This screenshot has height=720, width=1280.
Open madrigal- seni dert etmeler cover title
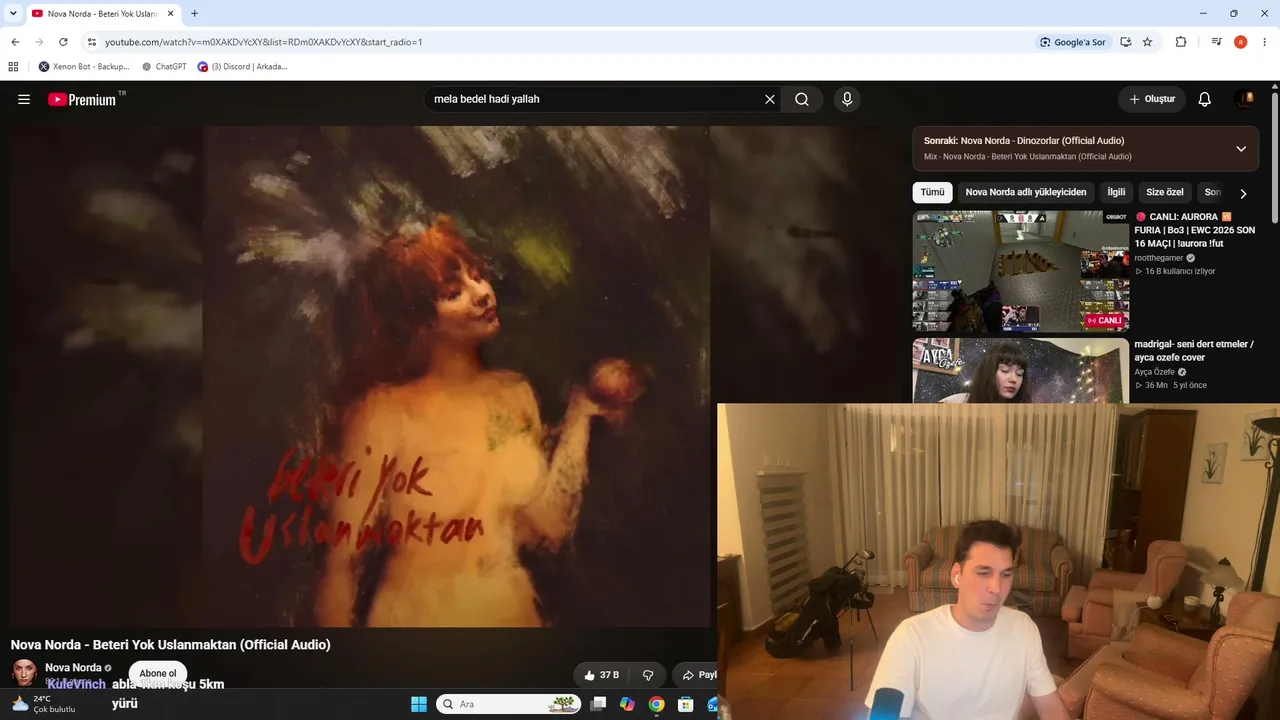point(1194,351)
